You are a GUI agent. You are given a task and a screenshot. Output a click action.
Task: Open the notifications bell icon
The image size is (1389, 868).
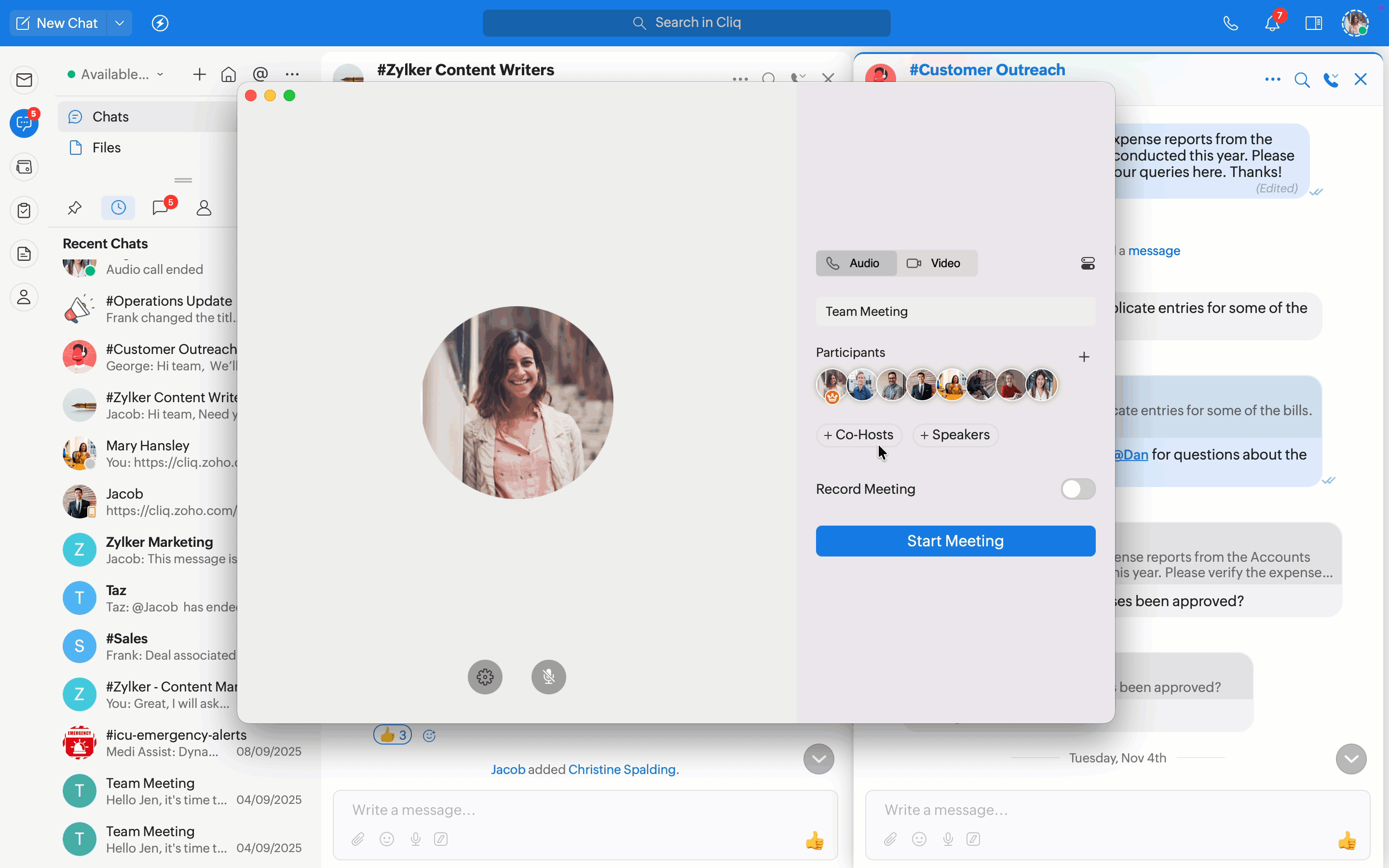point(1272,23)
